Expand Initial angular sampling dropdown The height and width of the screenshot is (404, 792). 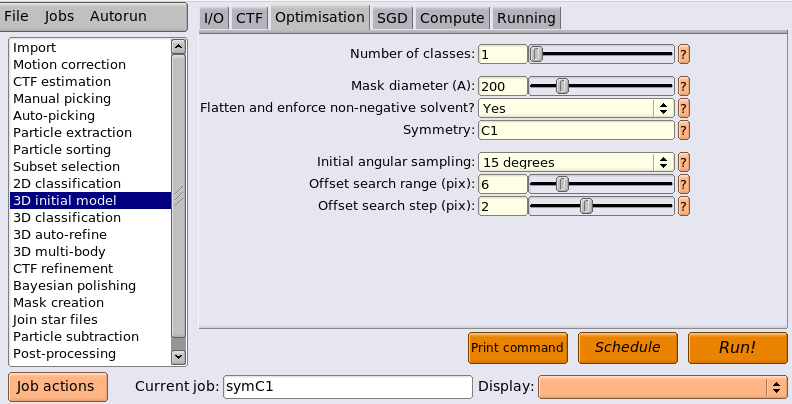pyautogui.click(x=576, y=162)
